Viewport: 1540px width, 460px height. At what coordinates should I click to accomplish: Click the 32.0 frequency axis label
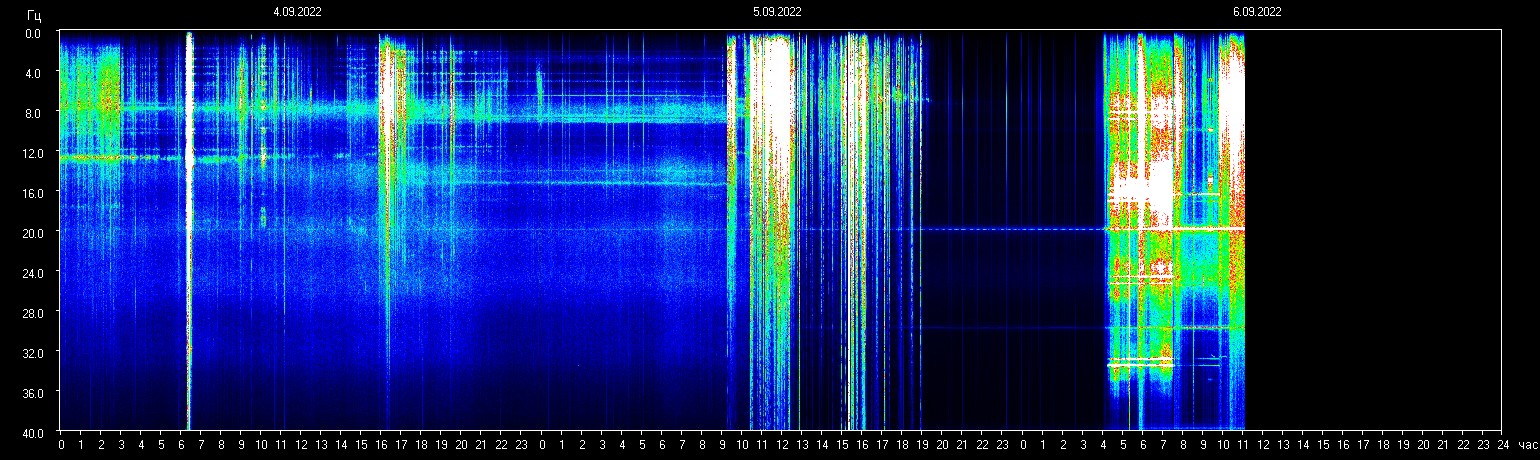point(33,353)
